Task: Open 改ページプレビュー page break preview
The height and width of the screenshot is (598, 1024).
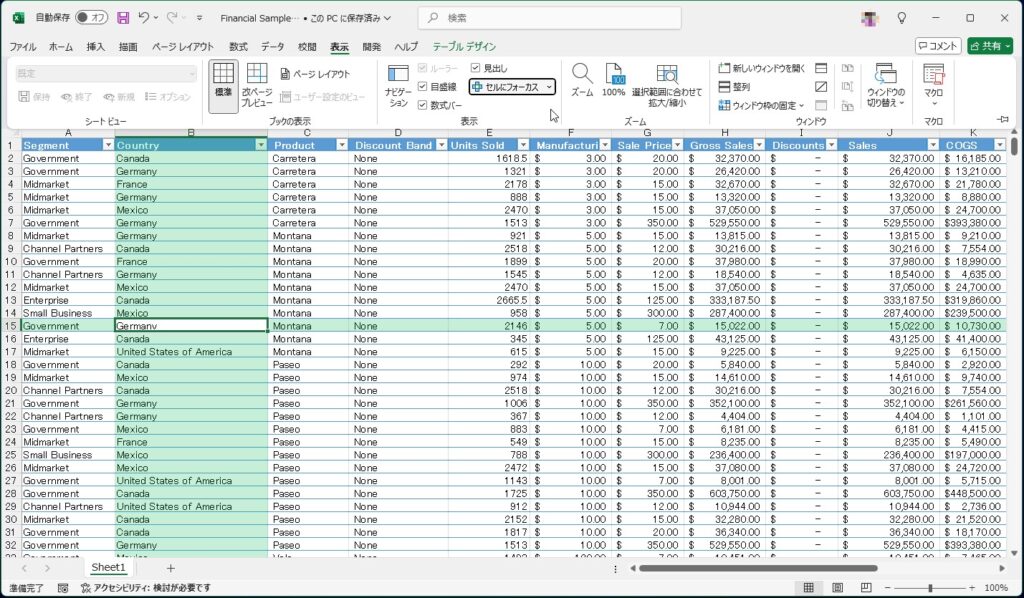Action: coord(257,85)
